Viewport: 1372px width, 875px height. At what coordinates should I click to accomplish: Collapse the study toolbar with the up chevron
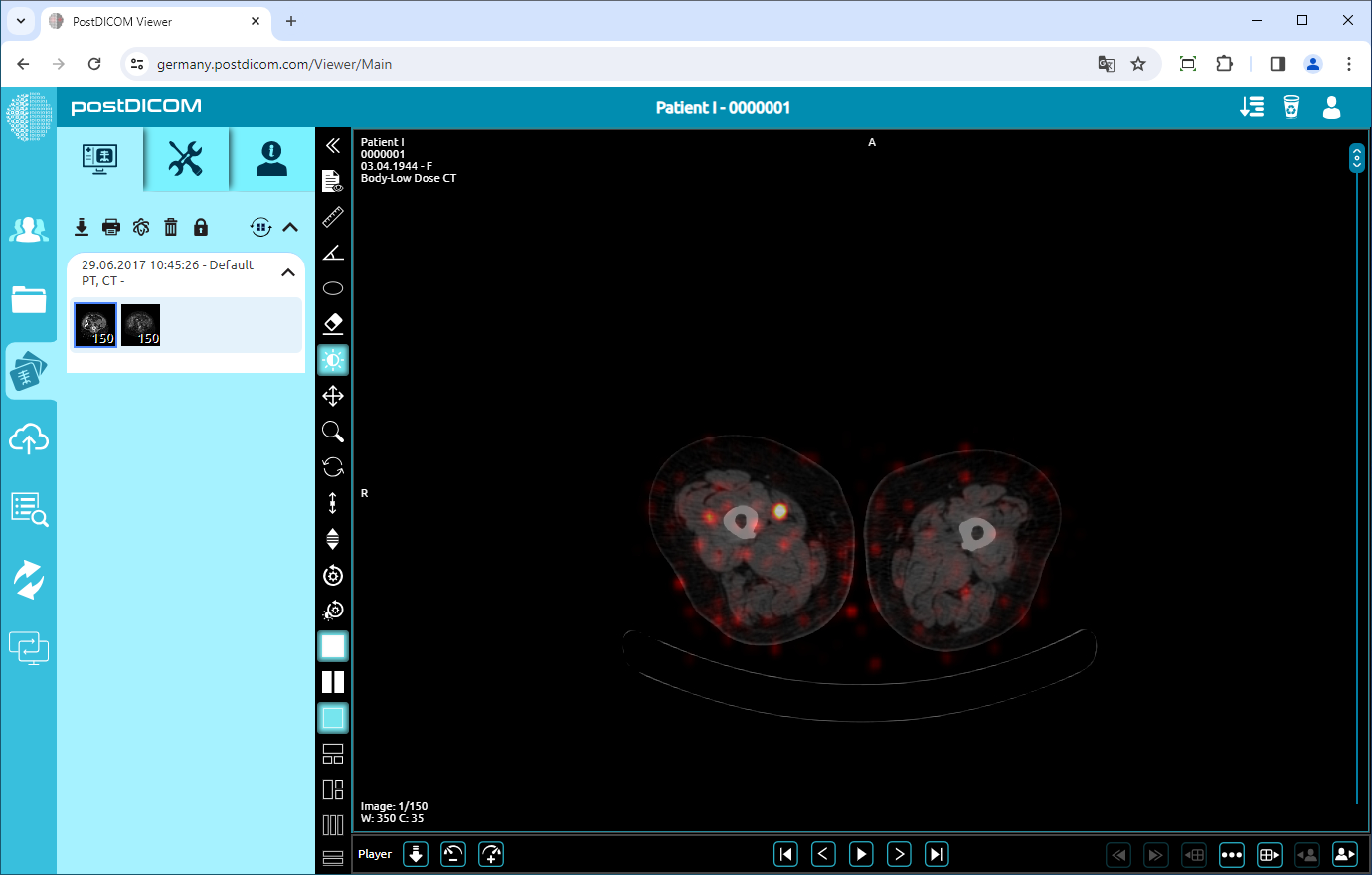[289, 227]
